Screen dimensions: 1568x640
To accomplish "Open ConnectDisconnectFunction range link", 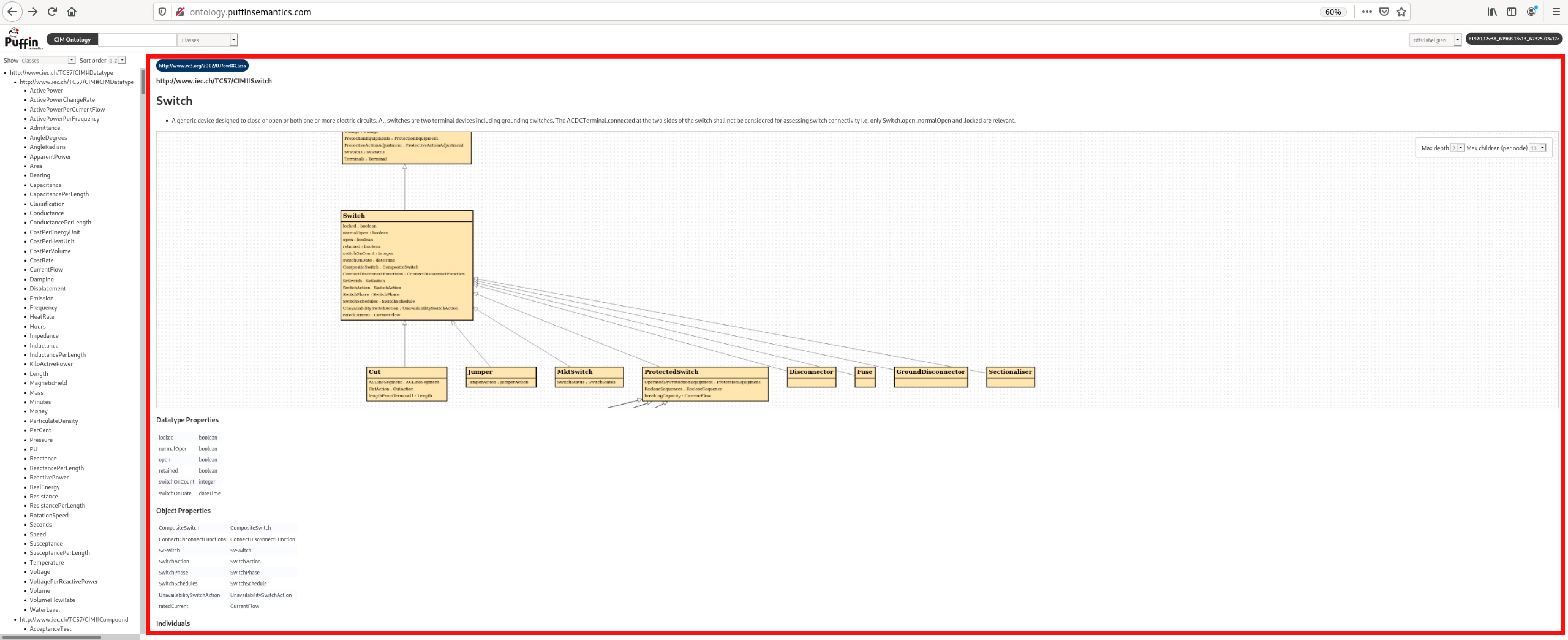I will tap(262, 540).
